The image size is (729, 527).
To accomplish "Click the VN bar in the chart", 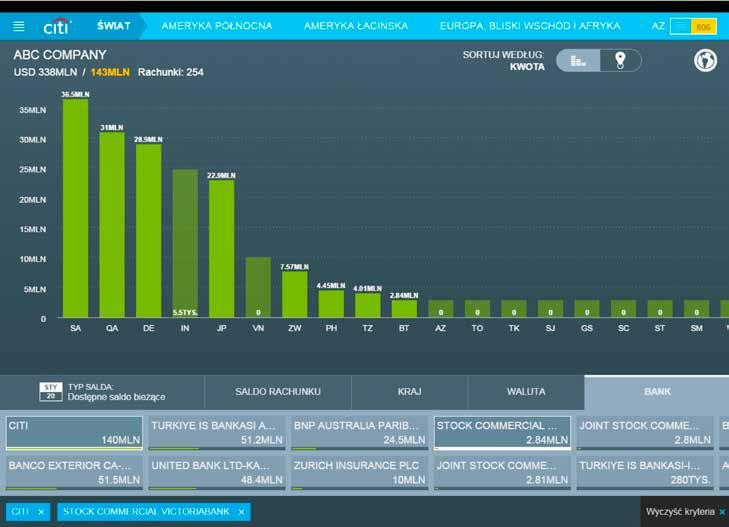I will (x=258, y=287).
